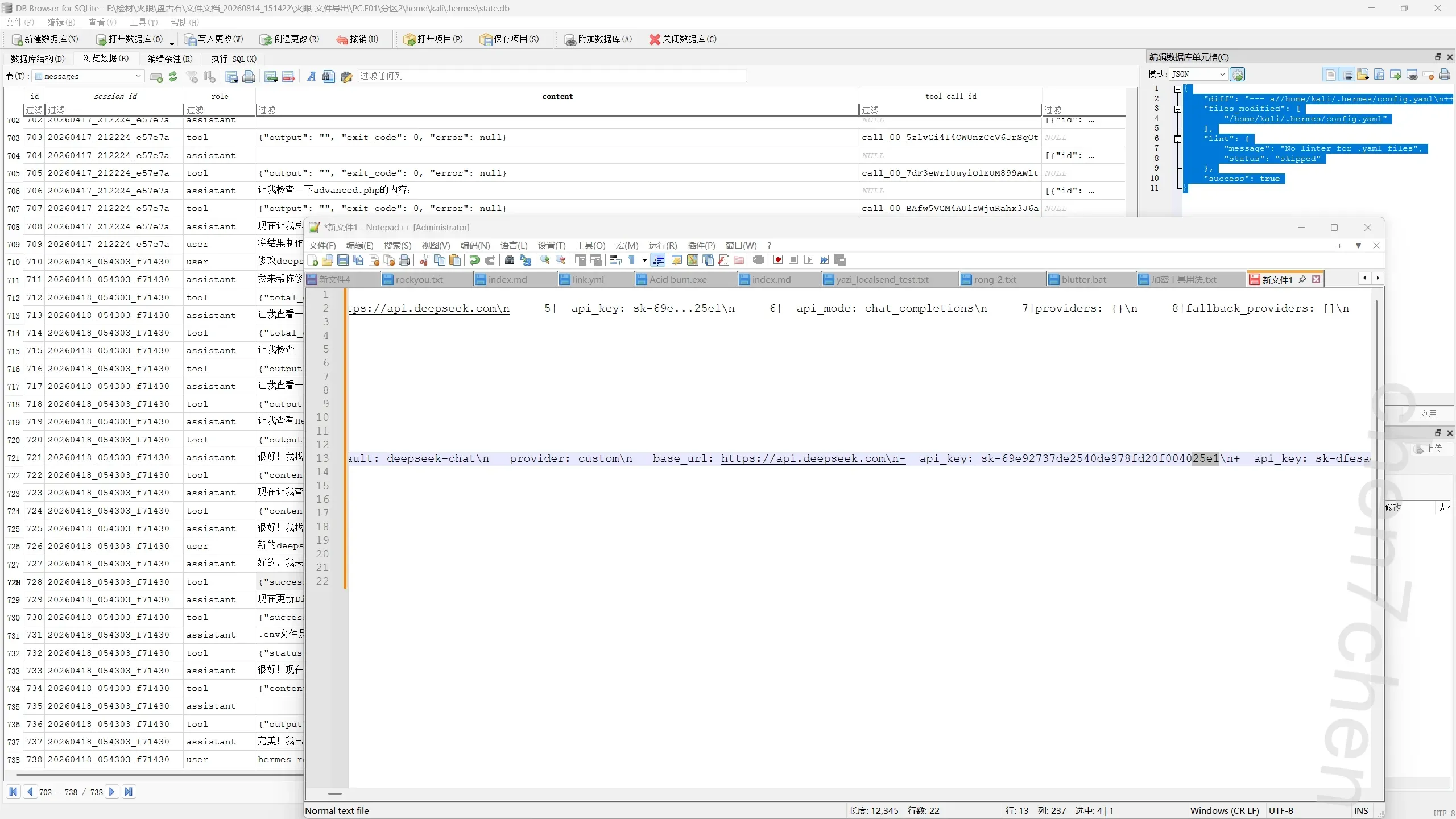
Task: Click the Find in table binoculars icon
Action: tap(328, 76)
